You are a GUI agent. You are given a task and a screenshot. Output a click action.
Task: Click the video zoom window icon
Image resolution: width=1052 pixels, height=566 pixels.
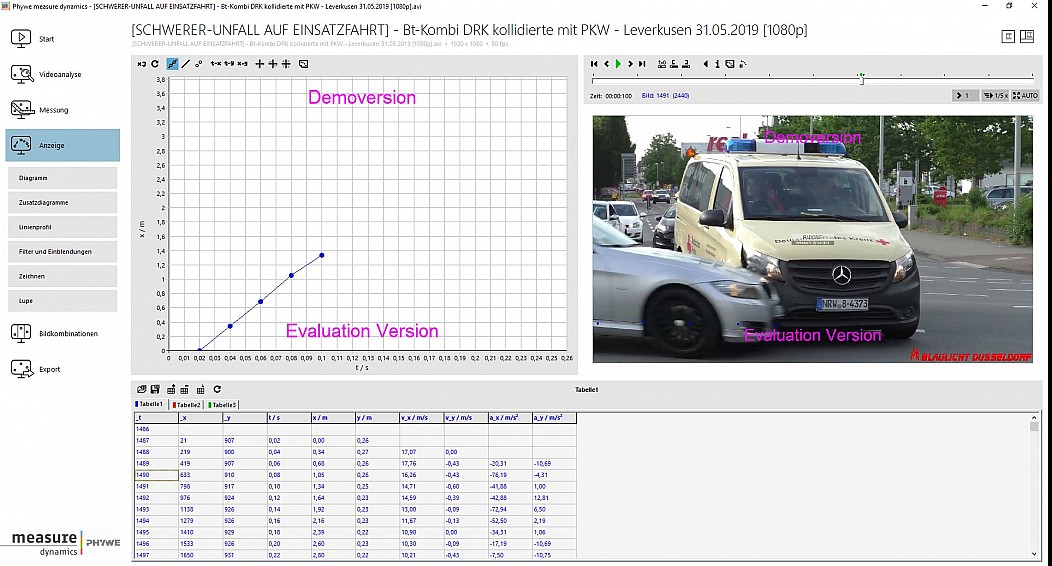point(730,64)
